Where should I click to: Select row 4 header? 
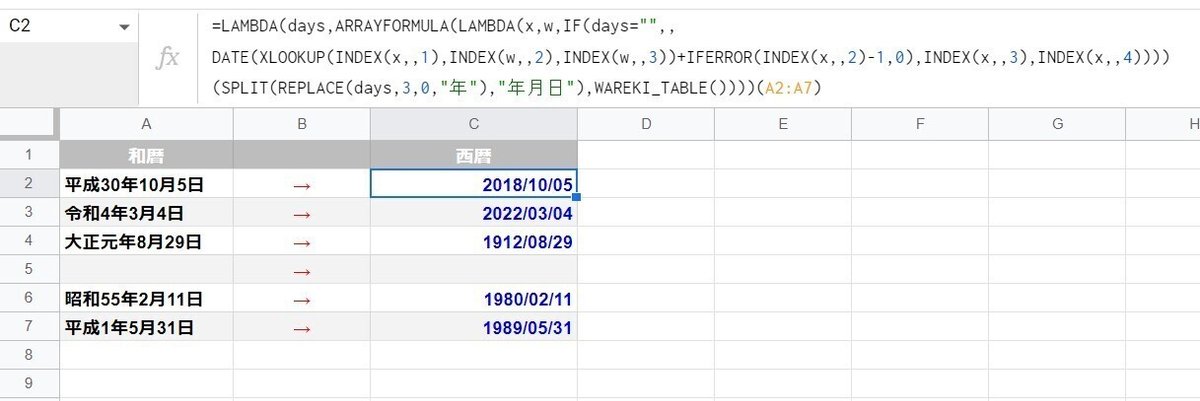[x=30, y=241]
